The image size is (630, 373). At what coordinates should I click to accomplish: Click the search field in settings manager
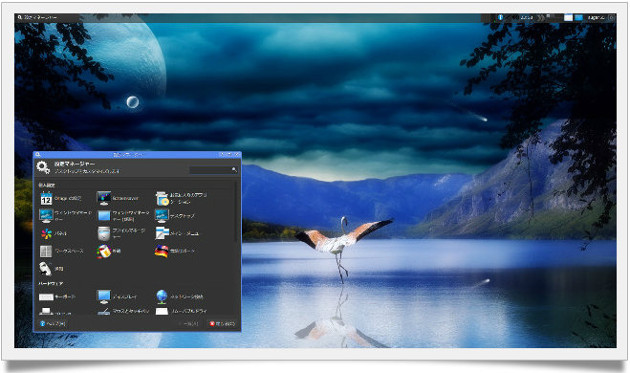click(213, 170)
